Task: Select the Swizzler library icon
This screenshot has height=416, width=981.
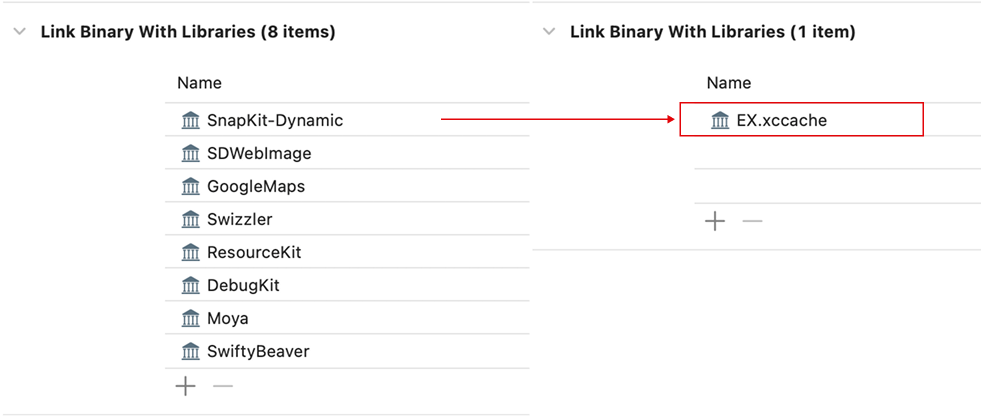Action: [x=190, y=220]
